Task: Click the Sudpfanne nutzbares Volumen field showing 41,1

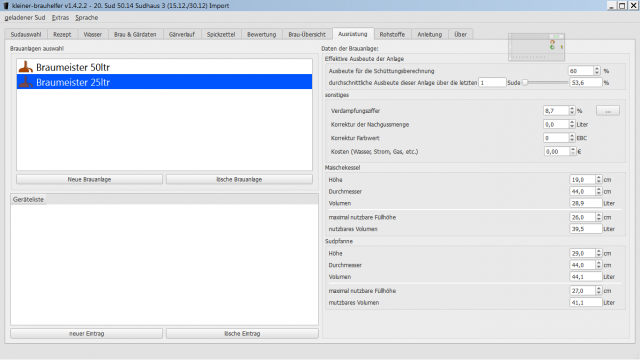Action: [x=586, y=302]
